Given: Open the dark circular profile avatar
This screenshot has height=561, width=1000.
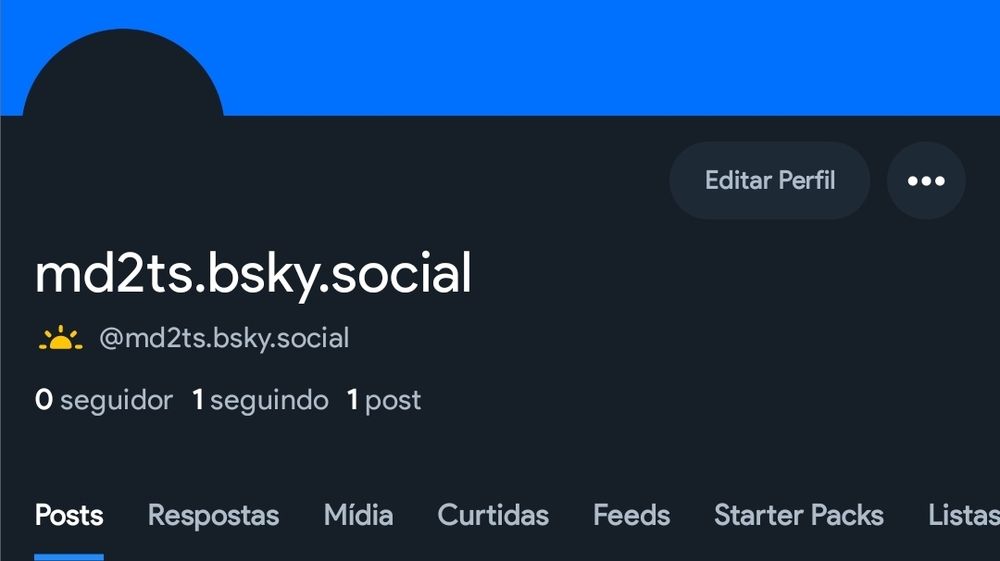Looking at the screenshot, I should coord(123,73).
